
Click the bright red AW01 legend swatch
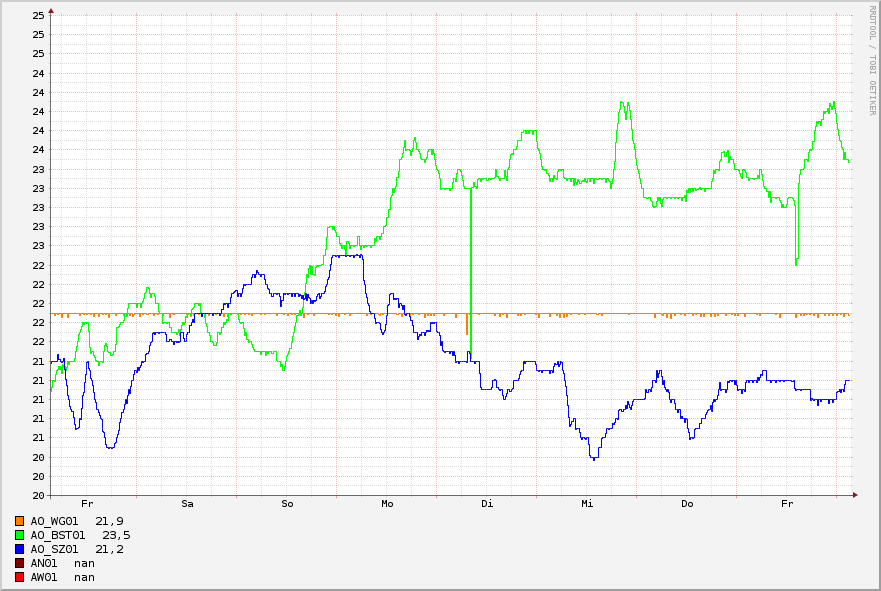pyautogui.click(x=19, y=577)
